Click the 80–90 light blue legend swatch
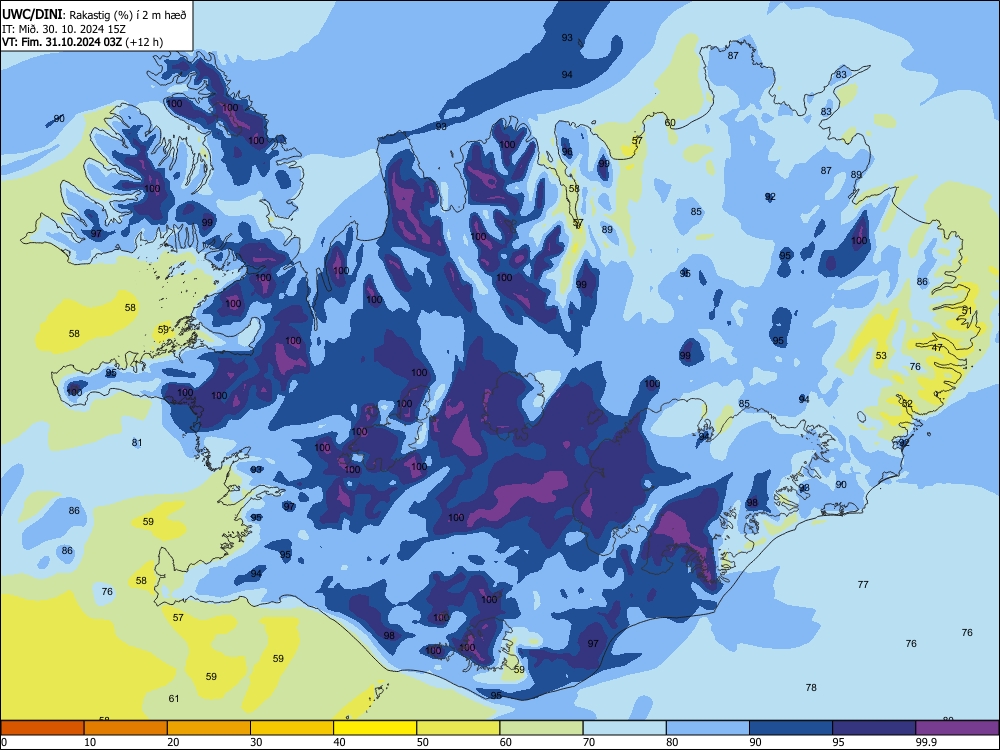 708,728
